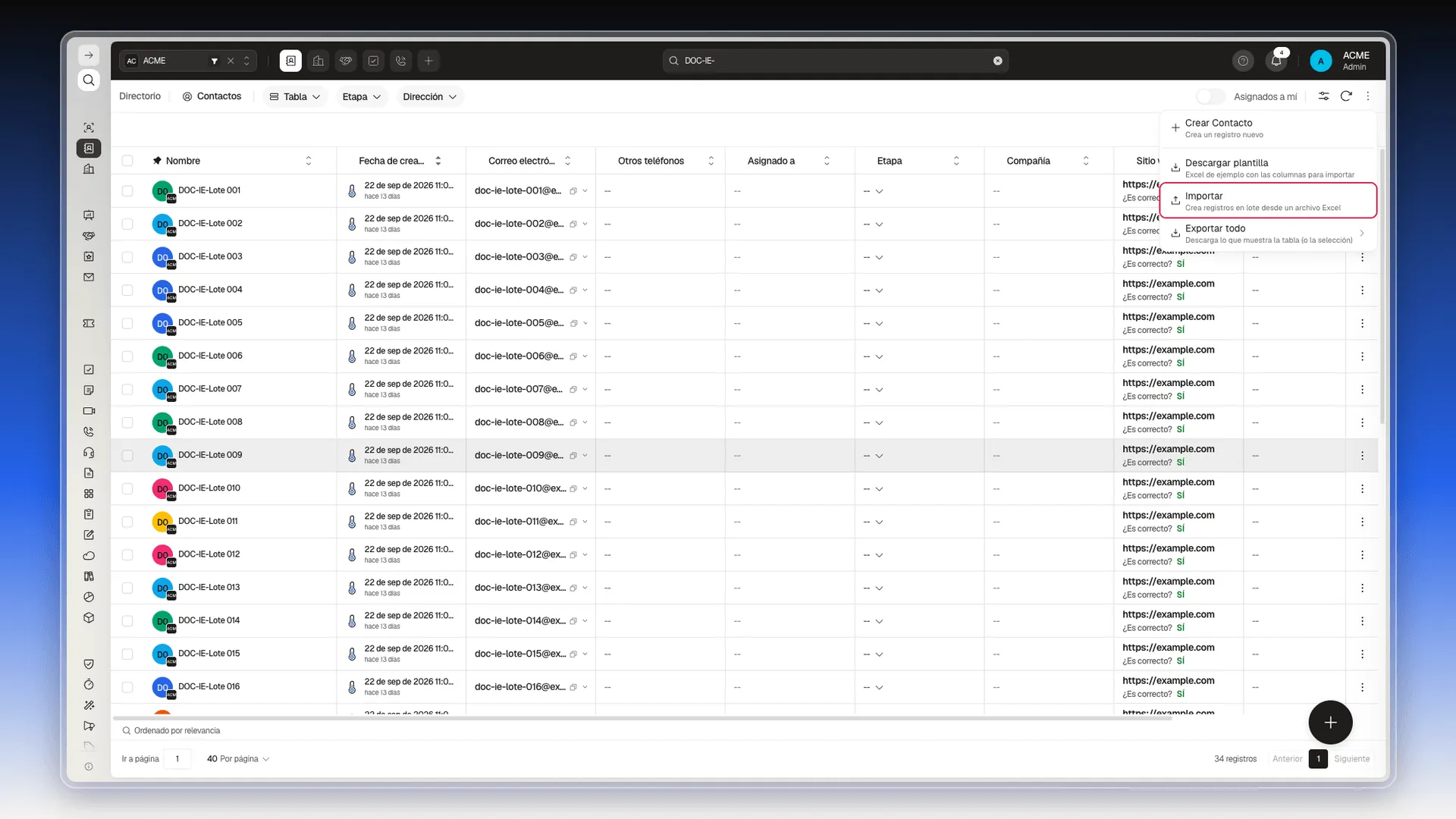This screenshot has width=1456, height=819.
Task: Check the DOC-IE-Lote 005 row checkbox
Action: coord(127,323)
